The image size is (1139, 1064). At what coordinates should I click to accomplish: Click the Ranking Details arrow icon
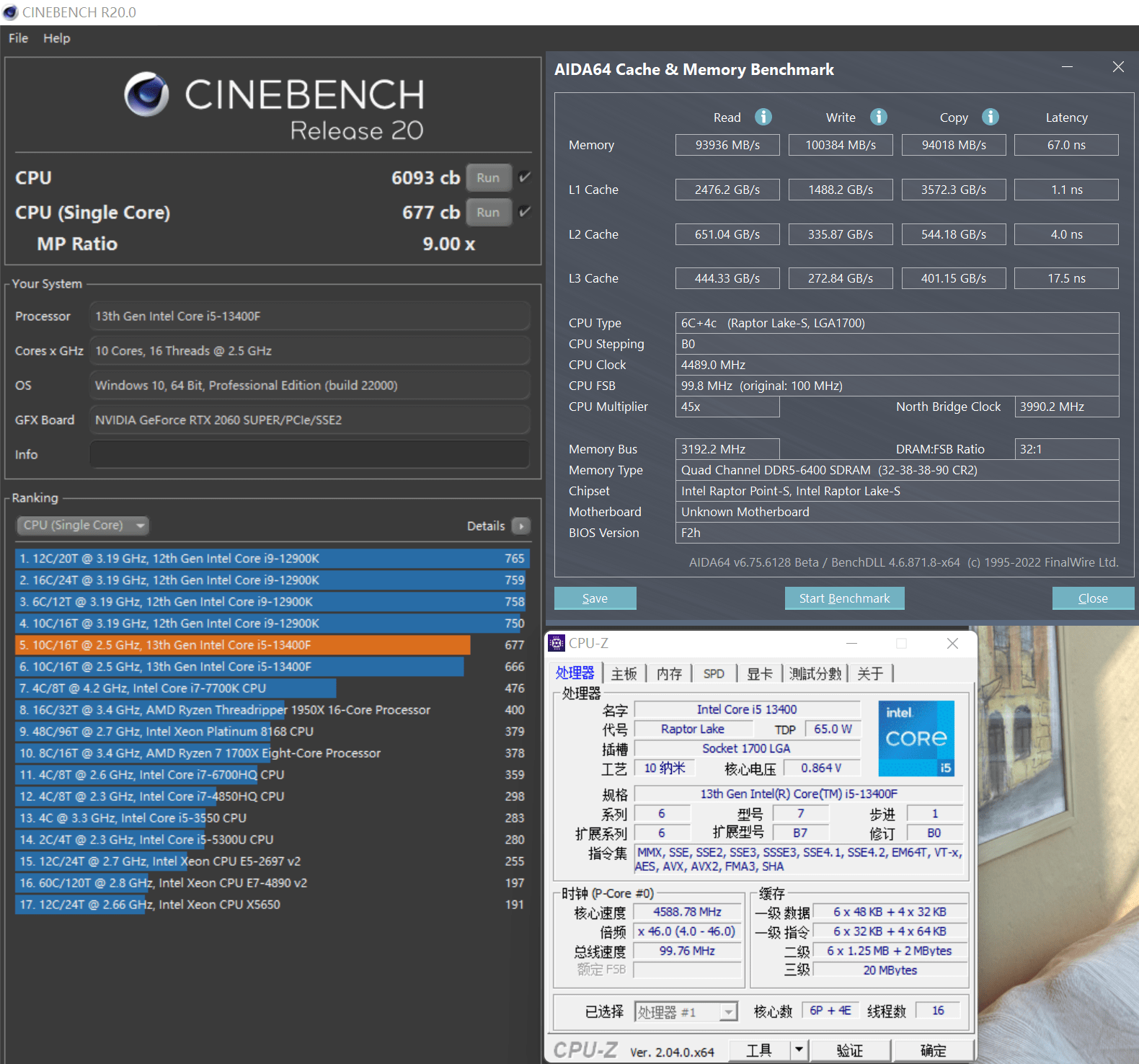(520, 526)
